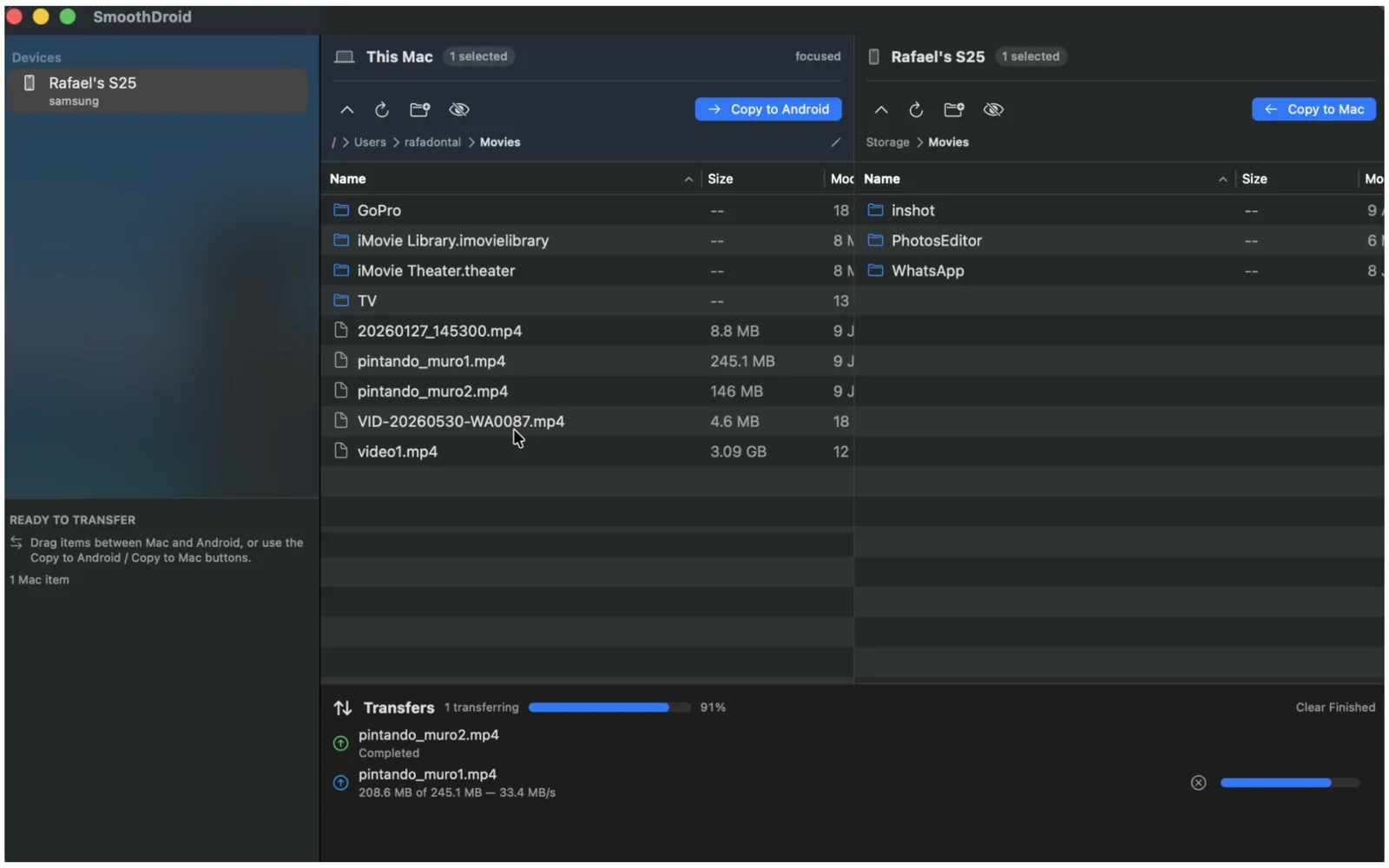The width and height of the screenshot is (1389, 868).
Task: Cancel the pintando_muro1.mp4 transfer
Action: [x=1198, y=783]
